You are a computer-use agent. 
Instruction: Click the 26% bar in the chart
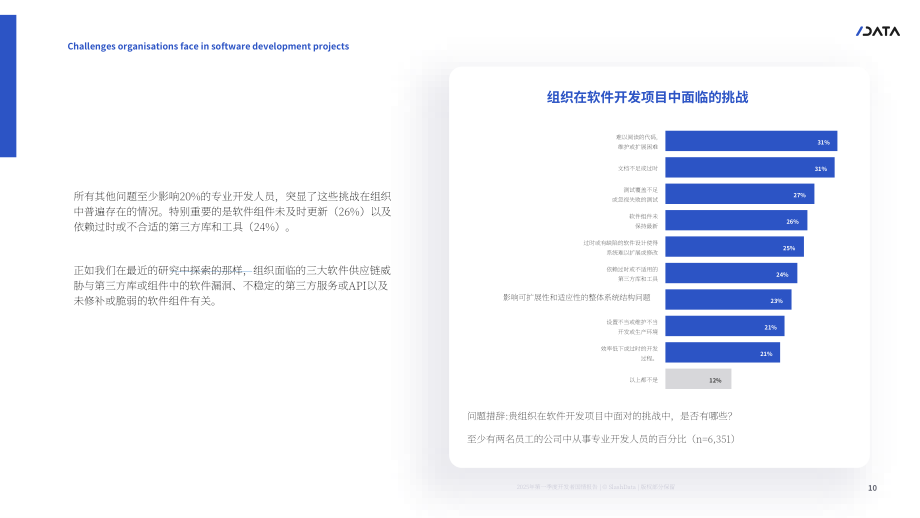point(736,221)
